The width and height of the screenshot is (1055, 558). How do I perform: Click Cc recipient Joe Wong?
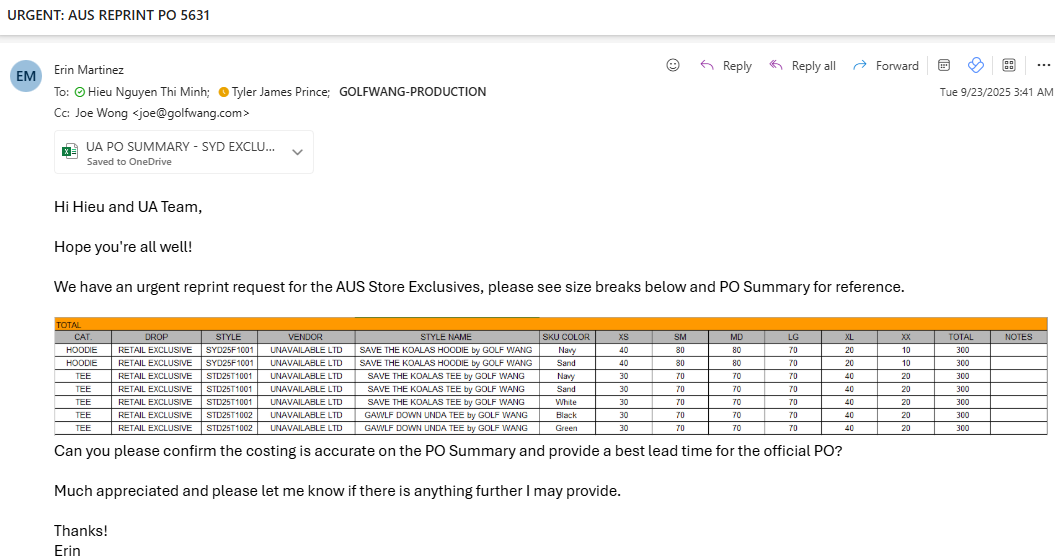point(162,113)
